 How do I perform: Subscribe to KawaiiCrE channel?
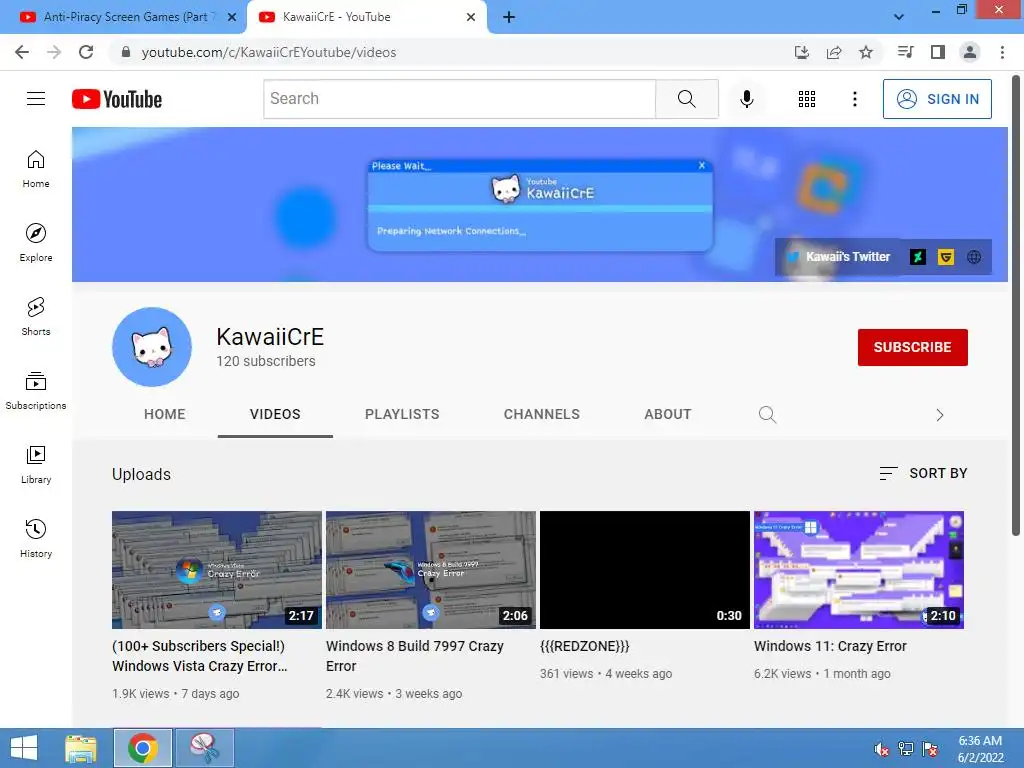click(912, 347)
